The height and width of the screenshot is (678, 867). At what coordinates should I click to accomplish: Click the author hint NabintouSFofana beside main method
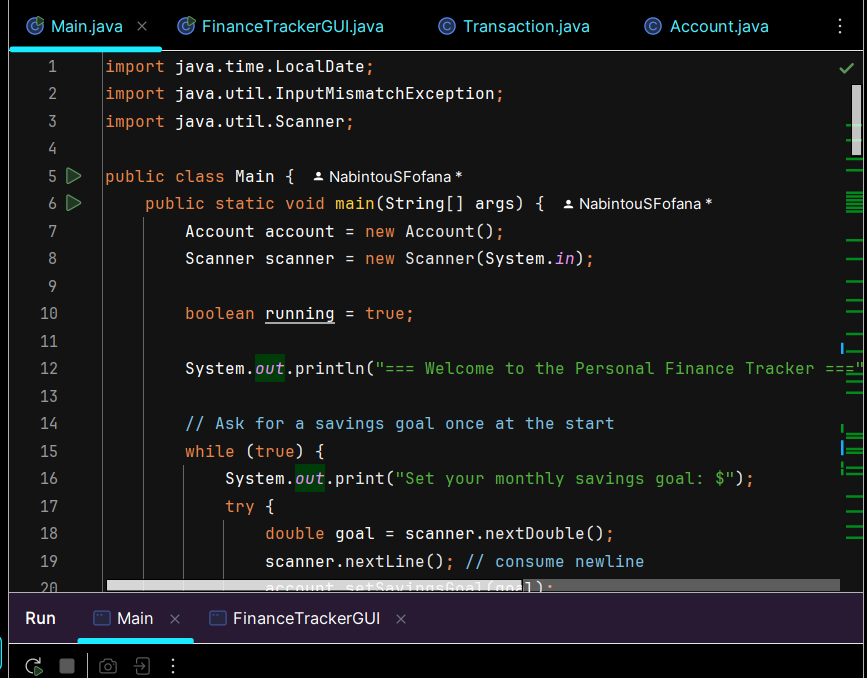coord(638,204)
